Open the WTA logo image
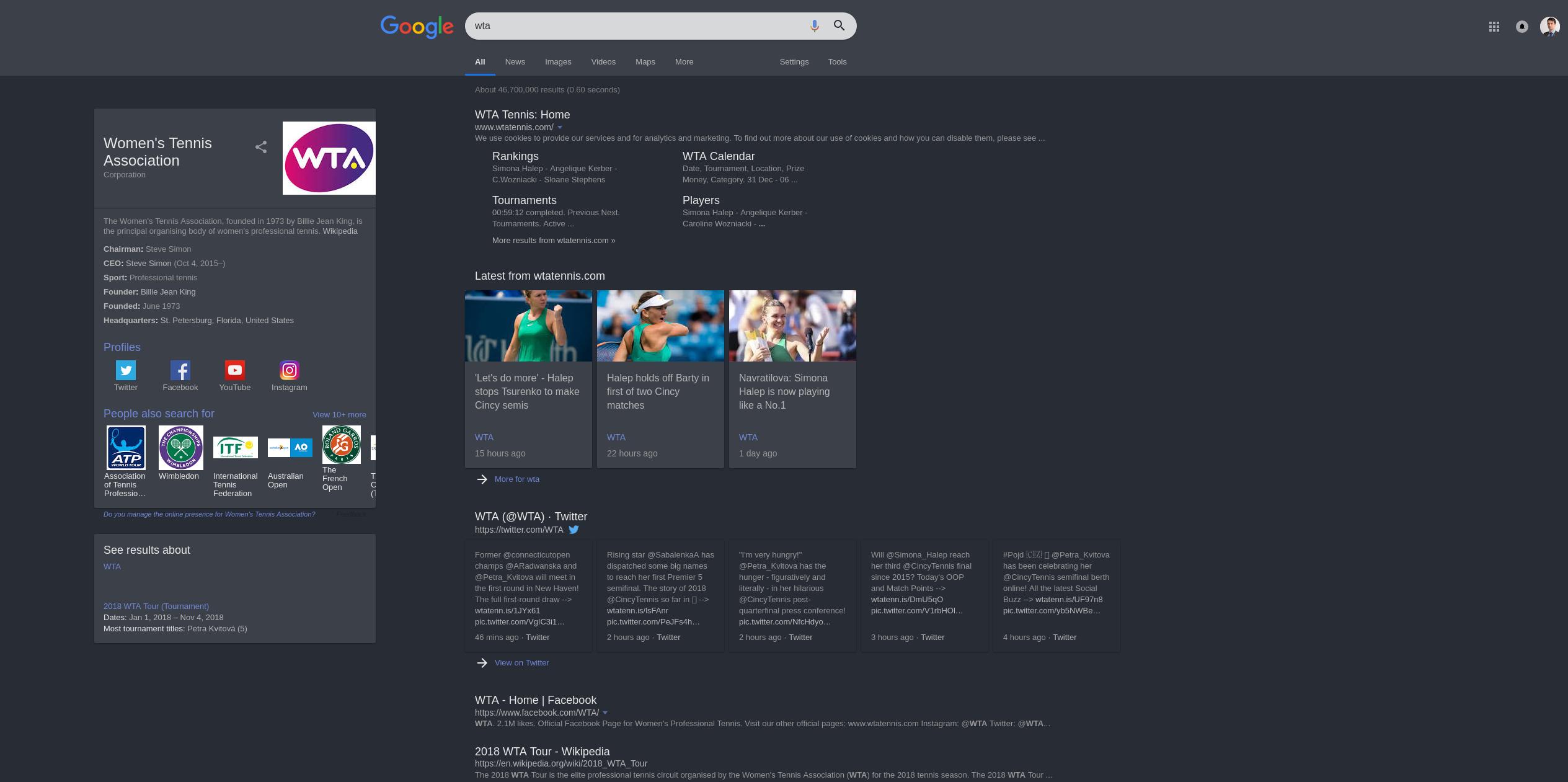The height and width of the screenshot is (782, 1568). tap(329, 158)
